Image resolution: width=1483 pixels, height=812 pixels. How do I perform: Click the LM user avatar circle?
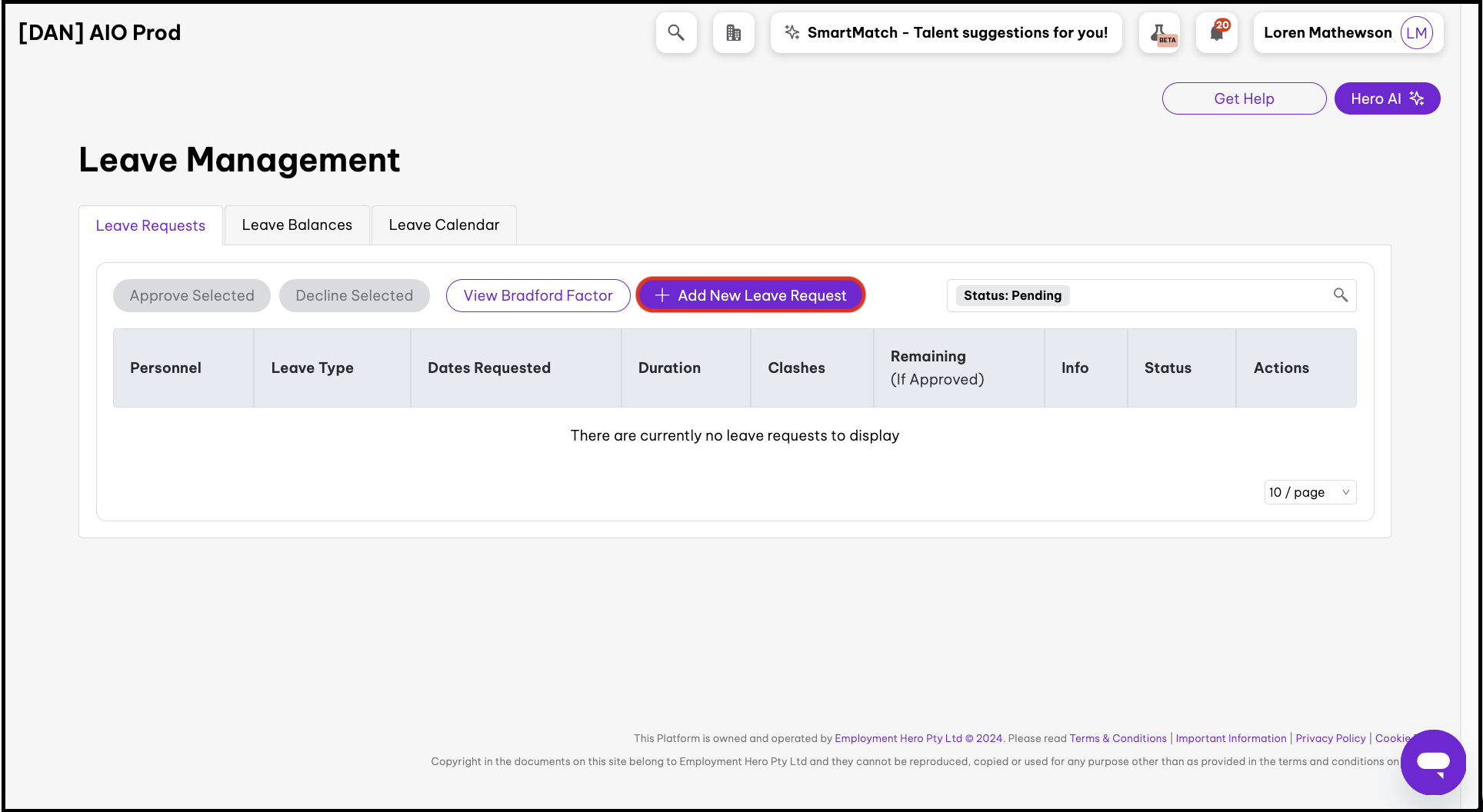(x=1416, y=33)
